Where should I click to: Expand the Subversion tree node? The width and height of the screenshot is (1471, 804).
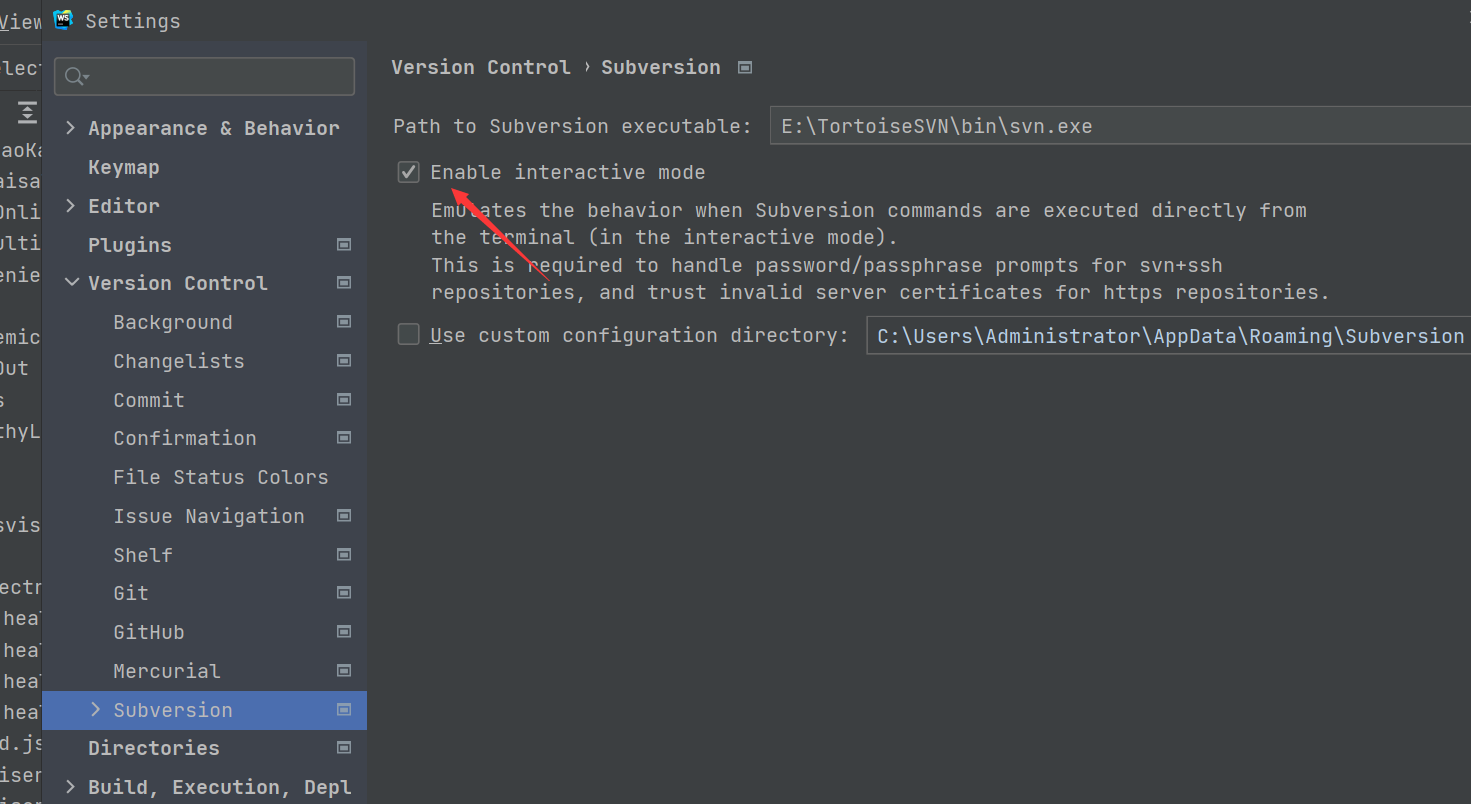(x=96, y=709)
